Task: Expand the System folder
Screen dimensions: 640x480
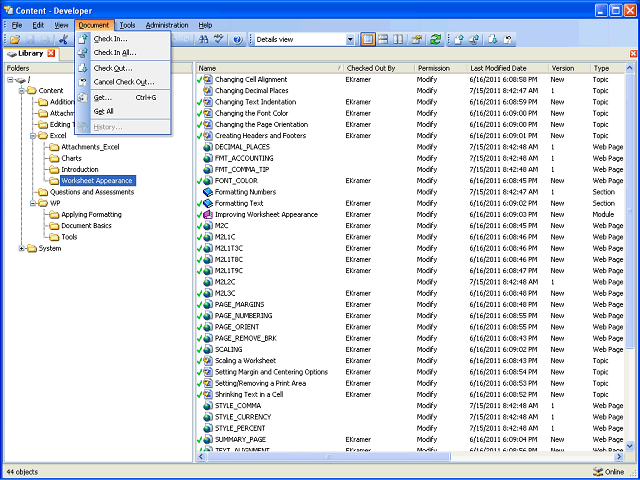Action: pyautogui.click(x=22, y=248)
